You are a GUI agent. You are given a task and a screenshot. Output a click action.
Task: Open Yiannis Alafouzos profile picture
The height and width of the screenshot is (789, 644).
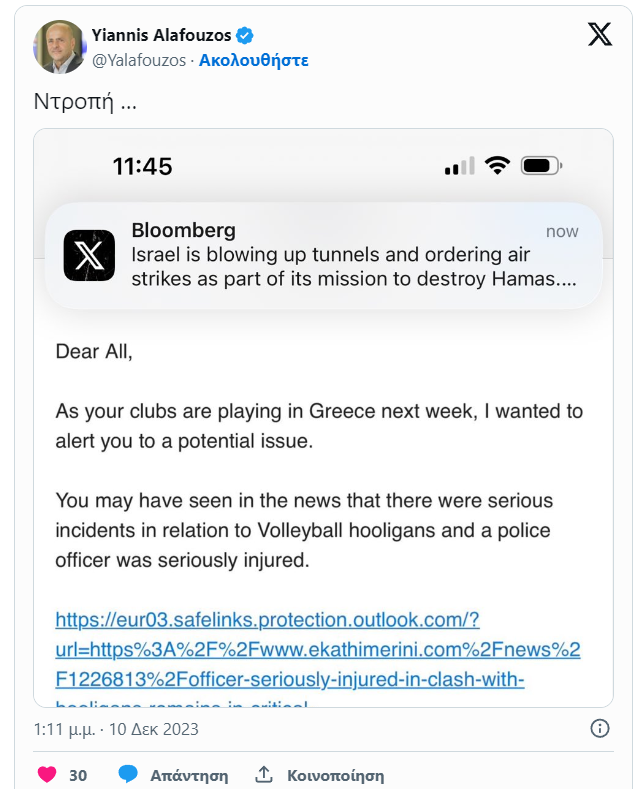click(59, 46)
